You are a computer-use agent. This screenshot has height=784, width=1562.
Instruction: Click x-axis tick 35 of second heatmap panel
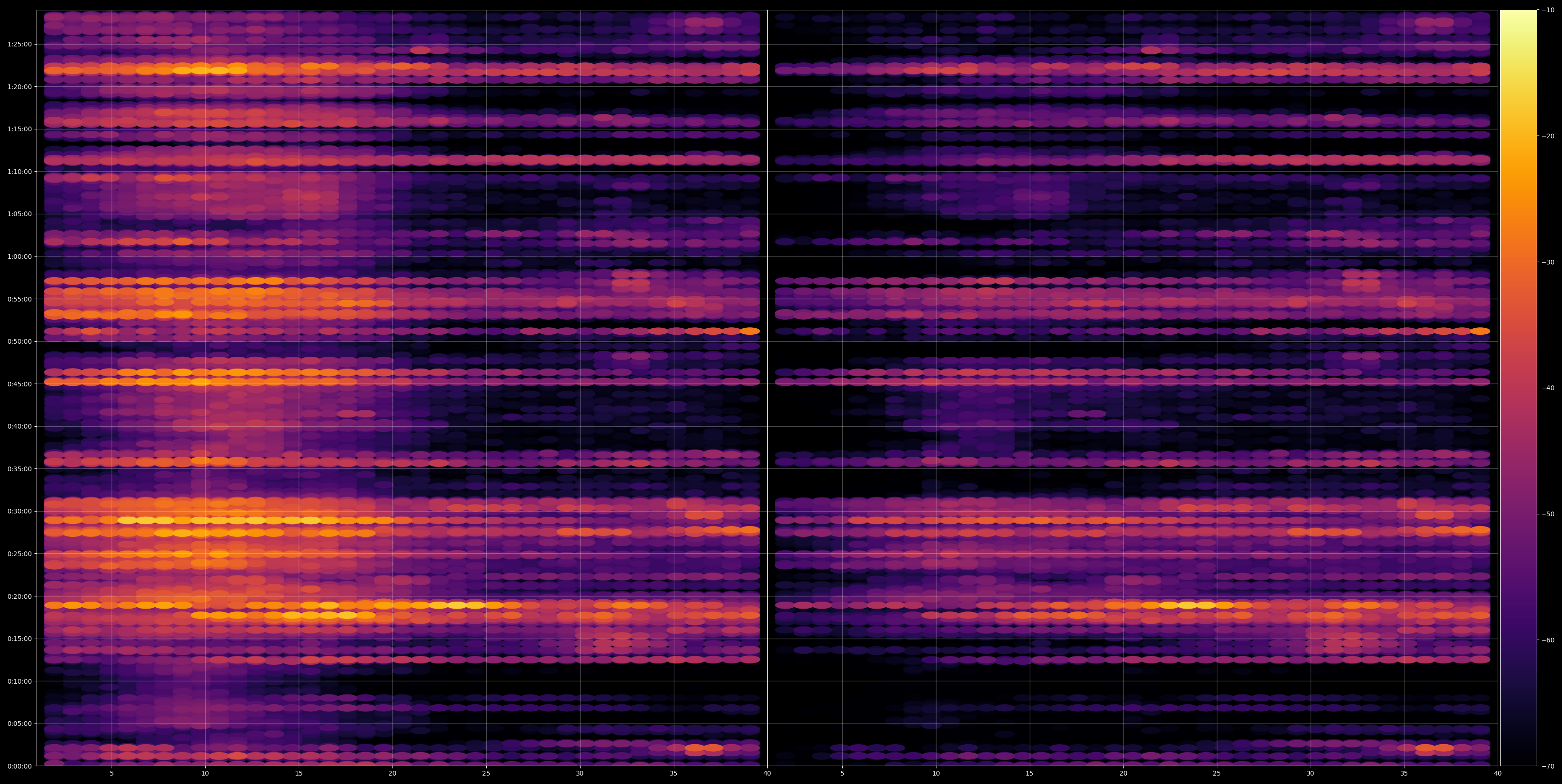point(1404,774)
